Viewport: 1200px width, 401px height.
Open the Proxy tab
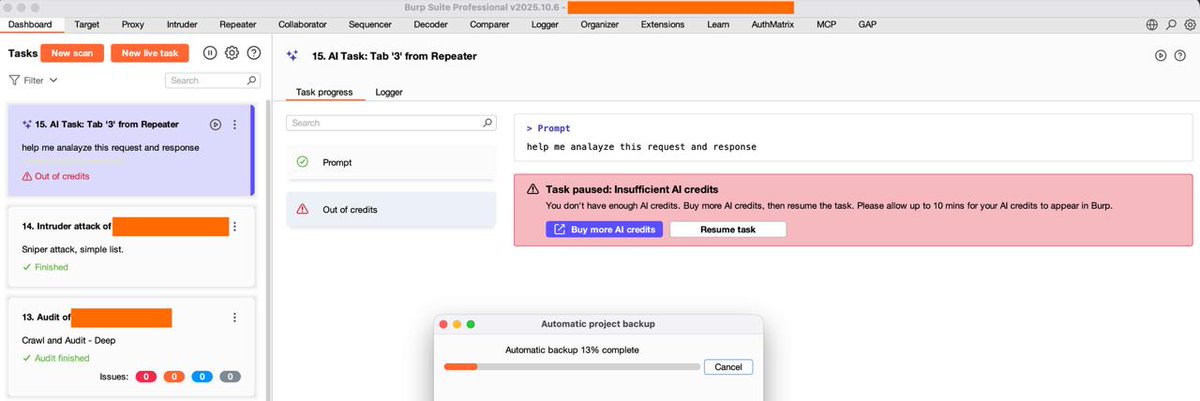(133, 24)
